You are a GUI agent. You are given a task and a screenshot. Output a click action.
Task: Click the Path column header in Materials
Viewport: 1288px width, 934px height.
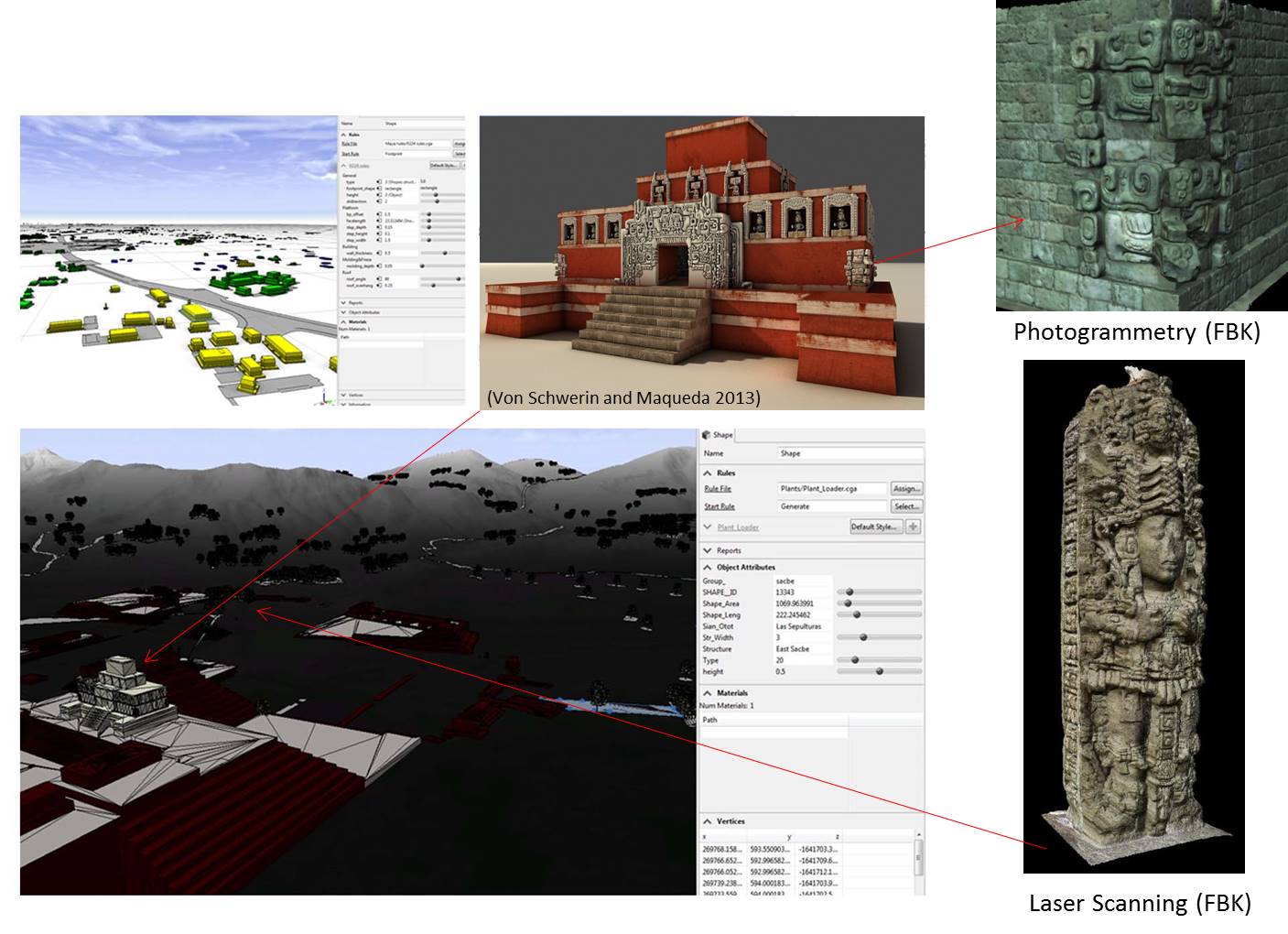point(774,720)
